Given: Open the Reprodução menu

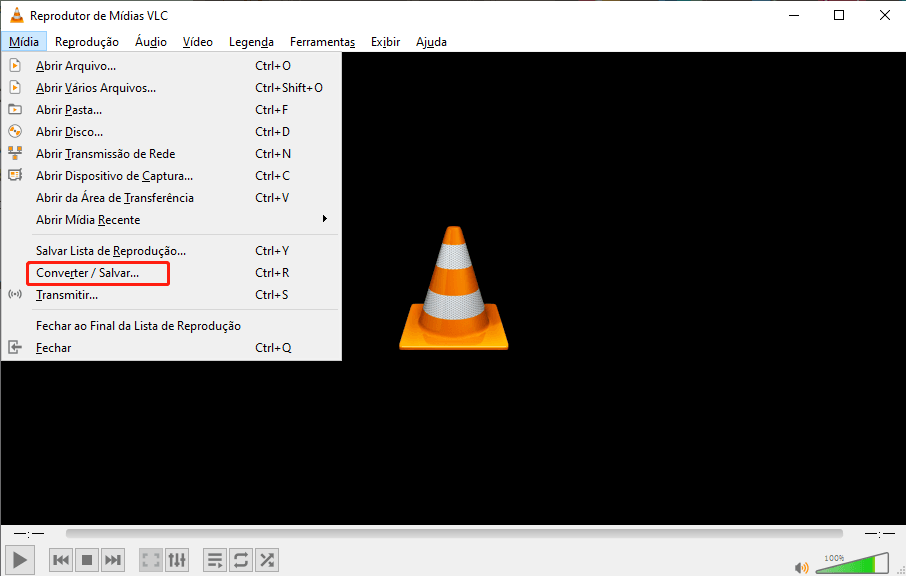Looking at the screenshot, I should pos(87,42).
